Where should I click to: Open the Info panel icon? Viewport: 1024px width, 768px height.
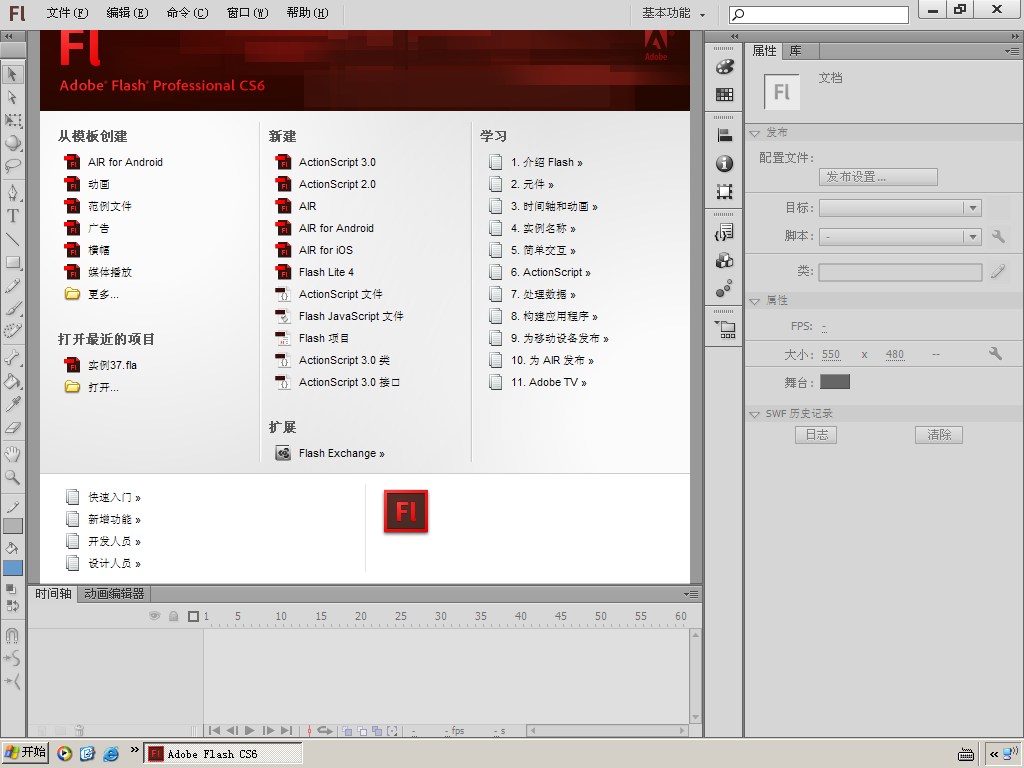(724, 163)
